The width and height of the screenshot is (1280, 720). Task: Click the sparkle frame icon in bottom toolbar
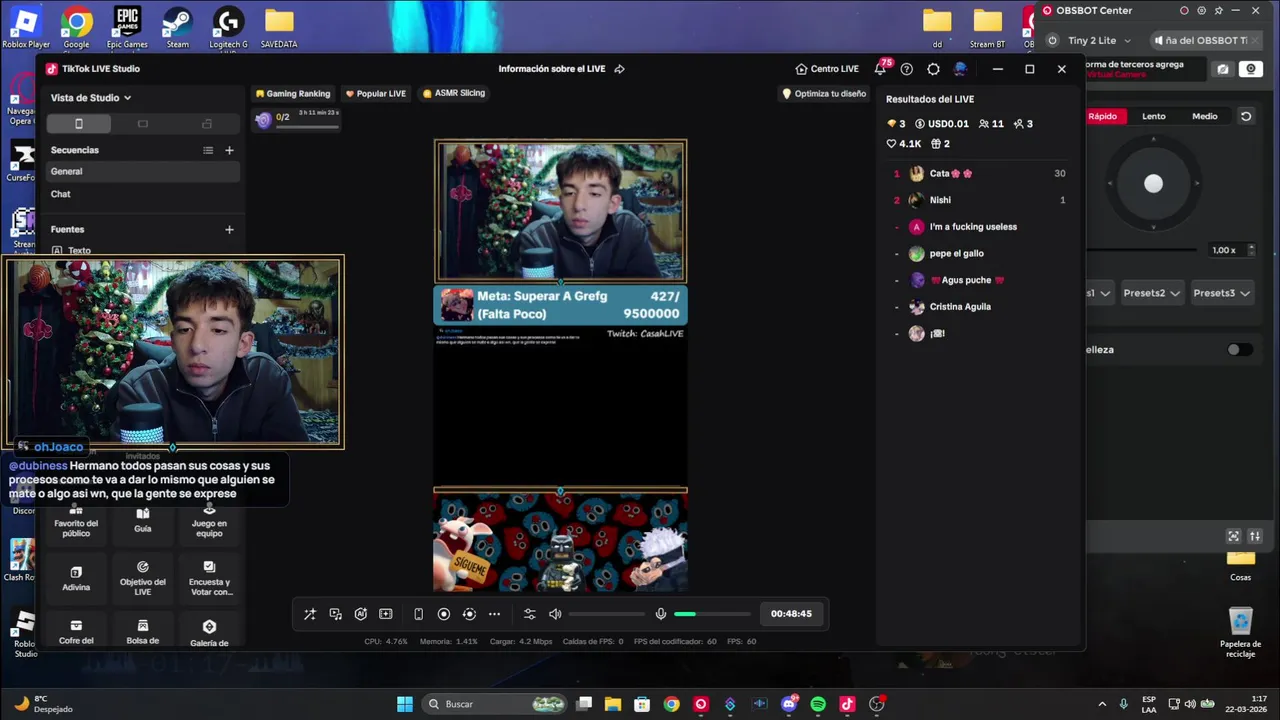pos(386,614)
